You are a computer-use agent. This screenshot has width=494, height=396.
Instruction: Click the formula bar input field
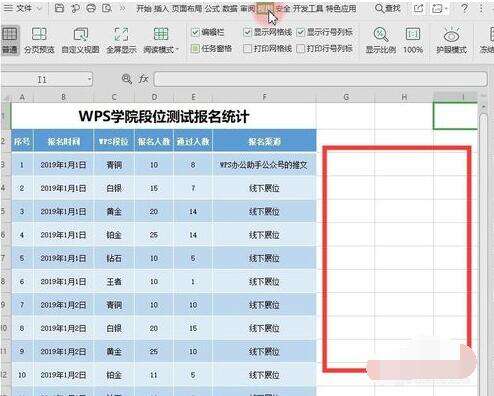pyautogui.click(x=320, y=79)
